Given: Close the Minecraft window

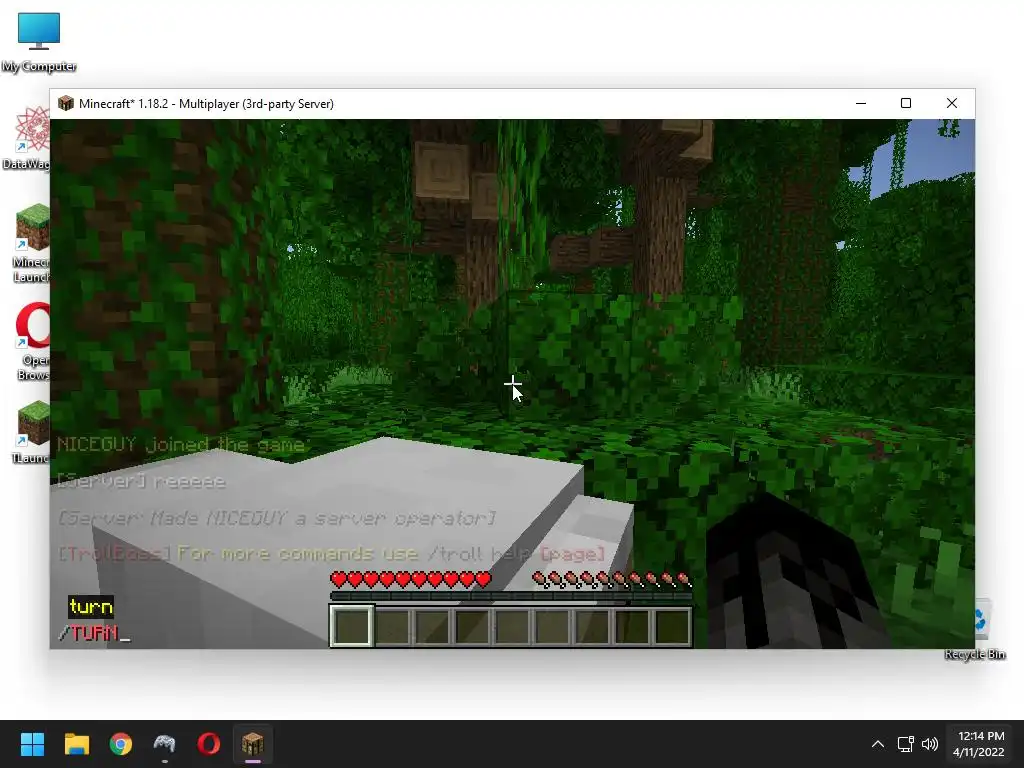Looking at the screenshot, I should (x=952, y=103).
